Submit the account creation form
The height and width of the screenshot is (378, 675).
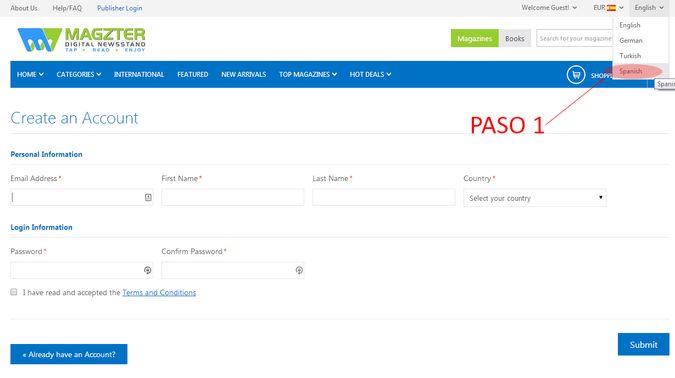click(x=643, y=344)
